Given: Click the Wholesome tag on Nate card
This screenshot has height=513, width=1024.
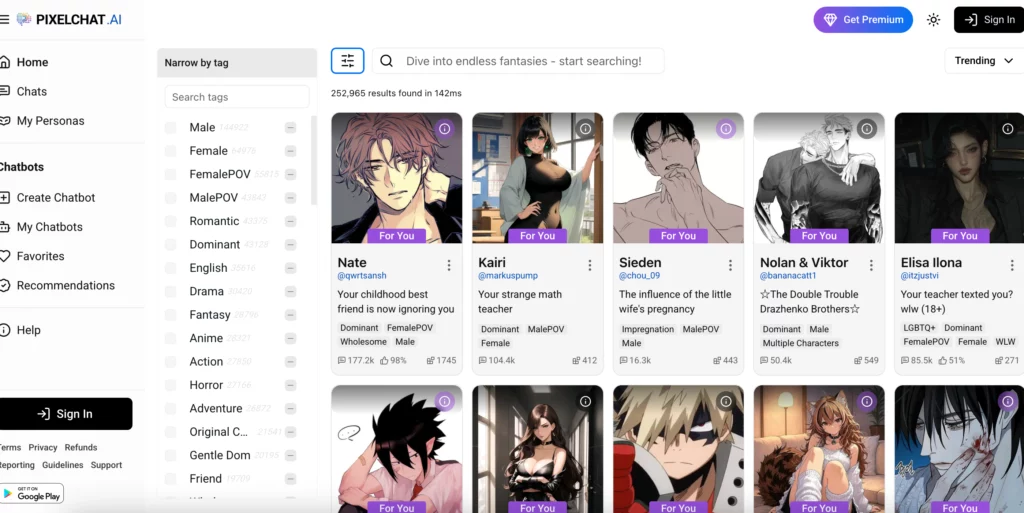Looking at the screenshot, I should click(x=363, y=342).
